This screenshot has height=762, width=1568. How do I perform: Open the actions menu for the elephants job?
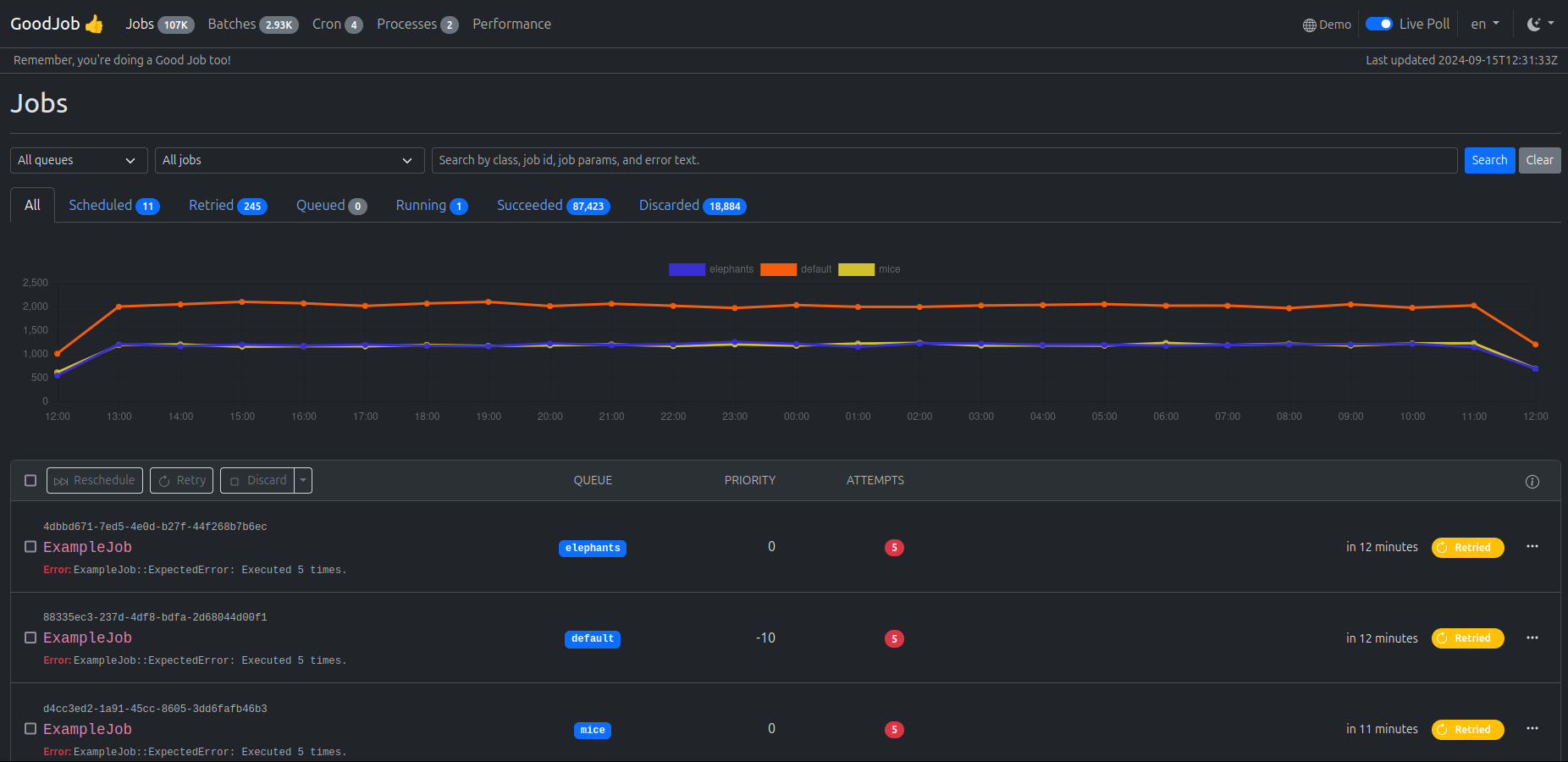point(1532,547)
